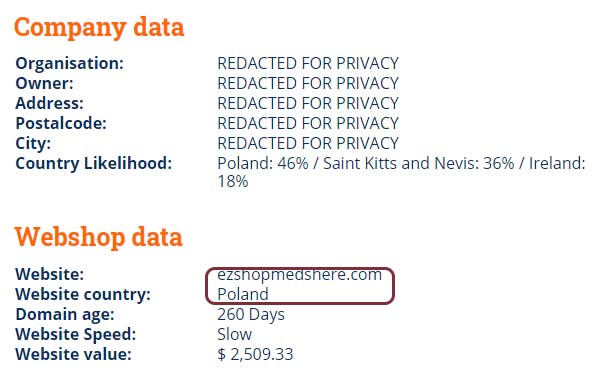
Task: Click the Address label
Action: click(49, 103)
